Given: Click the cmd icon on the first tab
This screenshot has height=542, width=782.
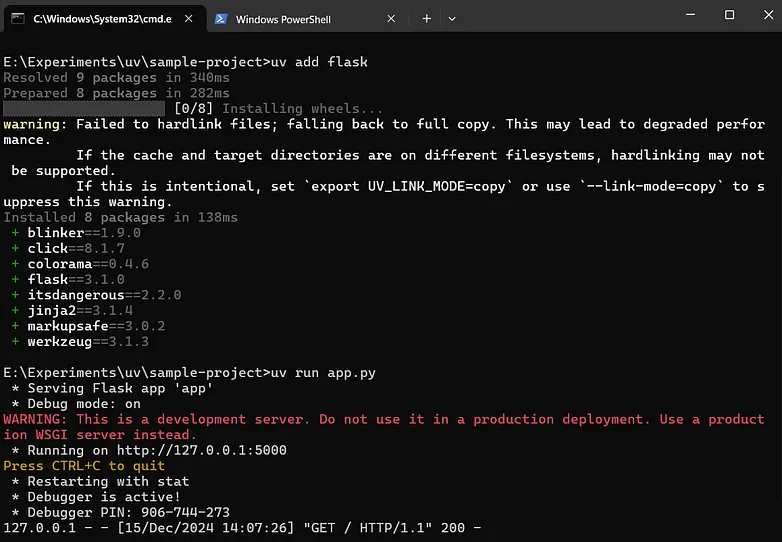Looking at the screenshot, I should (x=18, y=19).
